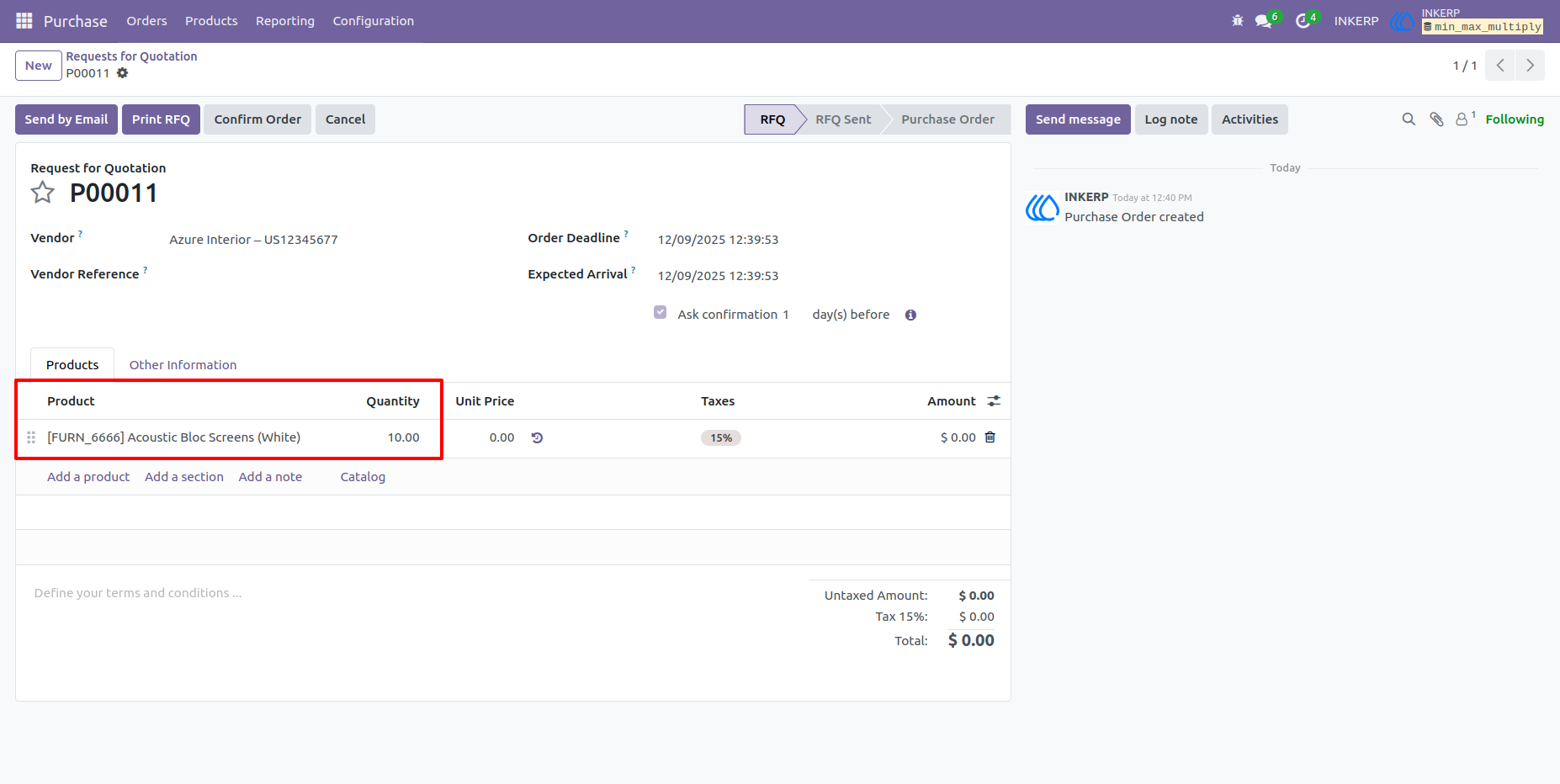This screenshot has height=784, width=1560.
Task: Grab the row drag handle icon
Action: point(31,437)
